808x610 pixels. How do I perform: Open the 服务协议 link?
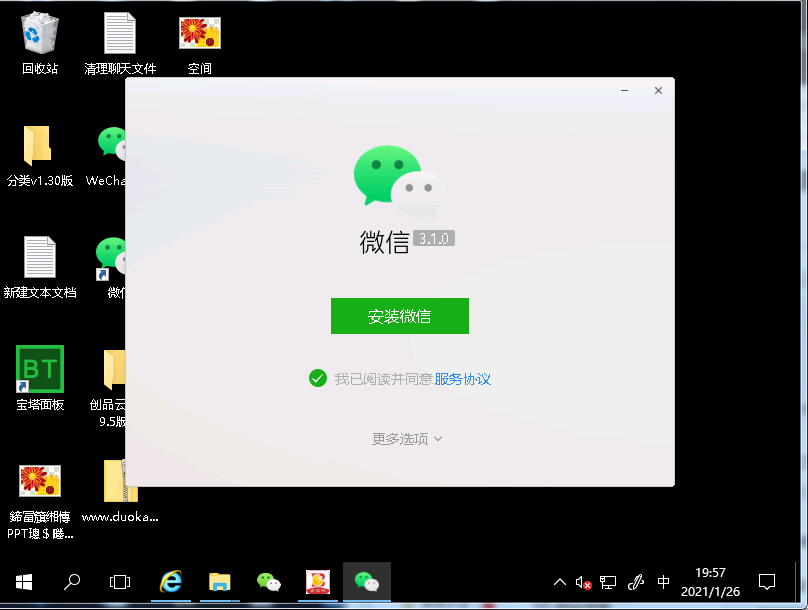click(x=463, y=378)
